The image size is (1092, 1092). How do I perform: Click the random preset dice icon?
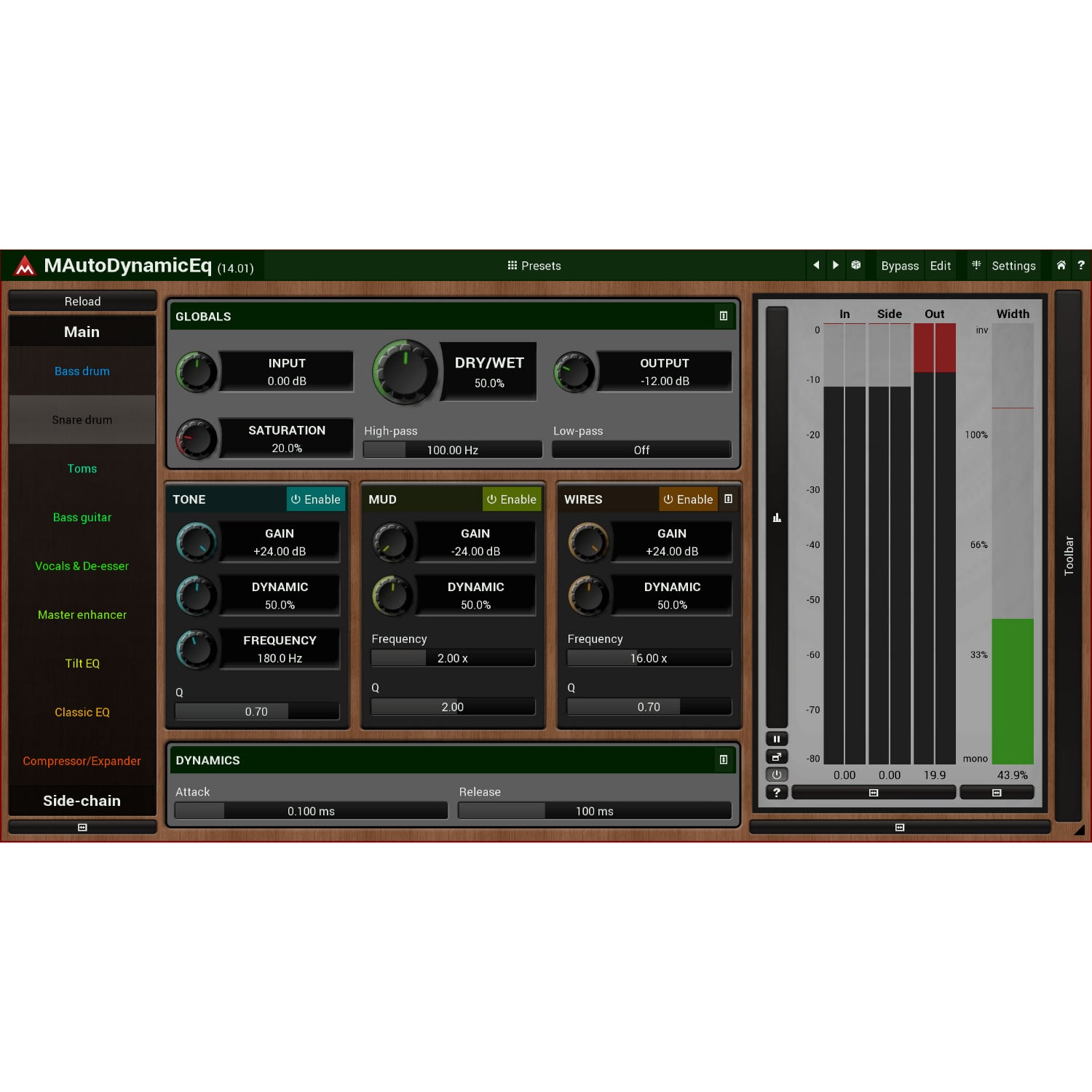click(x=856, y=265)
